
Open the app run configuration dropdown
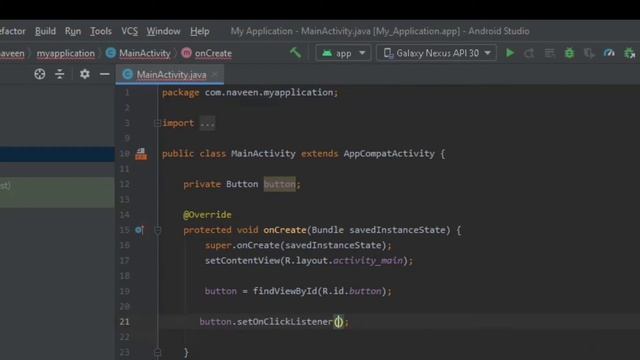click(343, 53)
